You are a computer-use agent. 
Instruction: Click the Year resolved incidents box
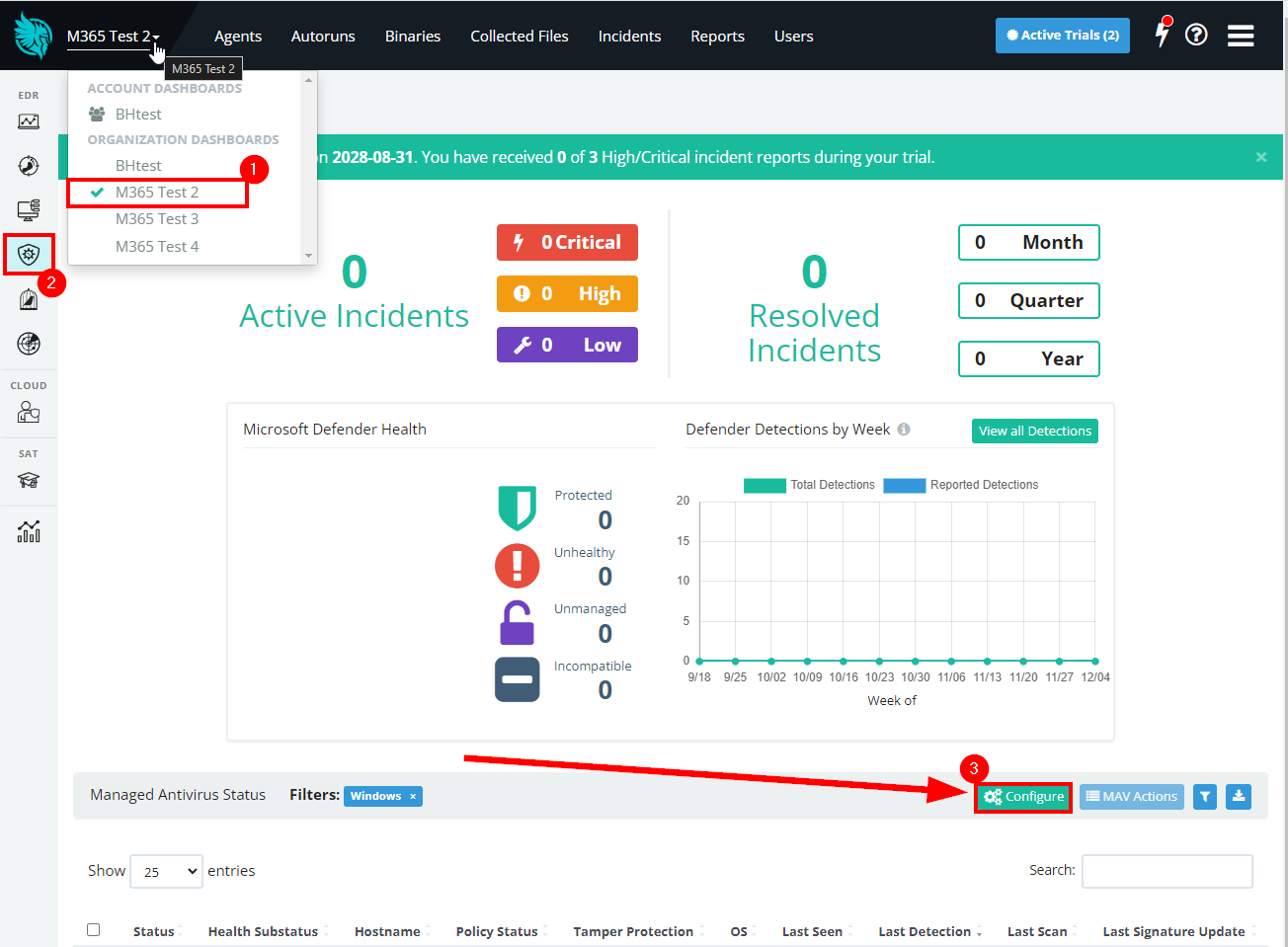1029,359
